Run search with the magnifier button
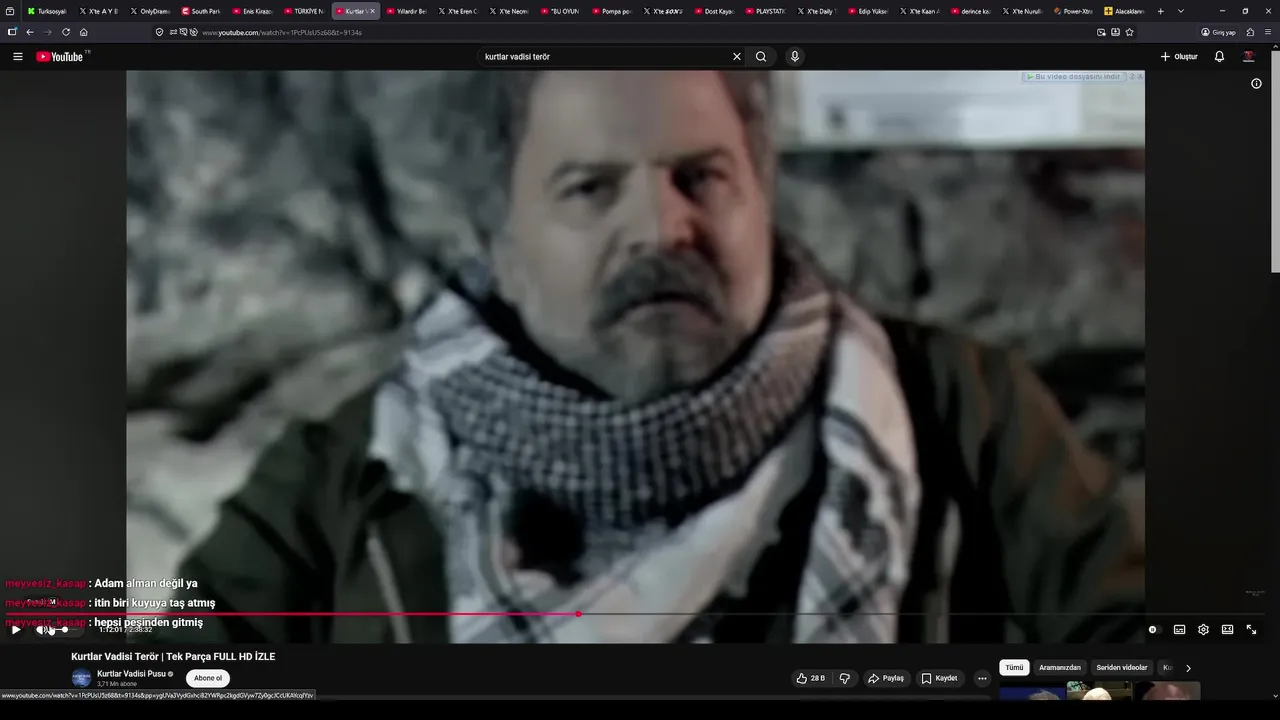Screen dimensions: 1280x720 [x=761, y=57]
